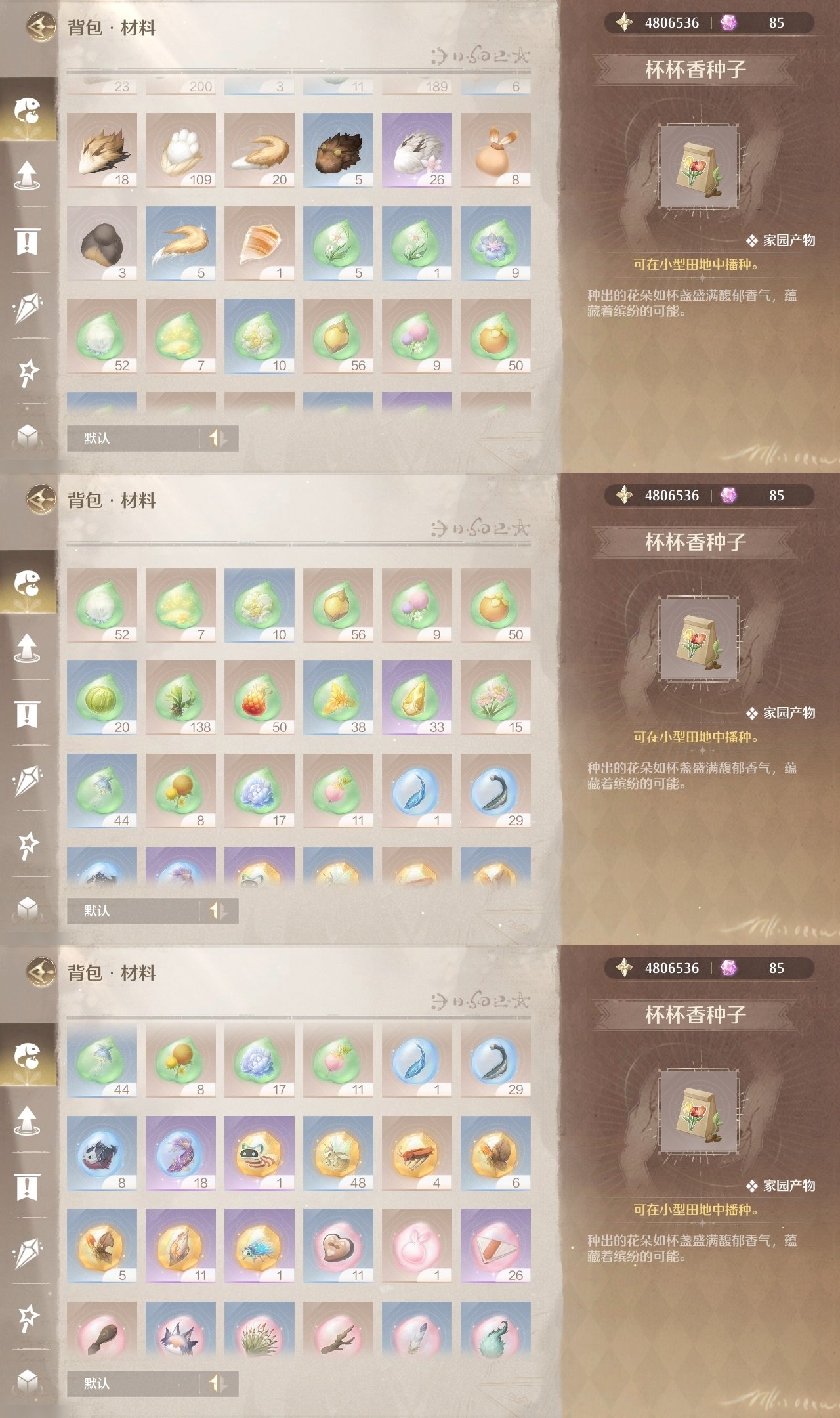Select the purple fish item with count 18
The height and width of the screenshot is (1418, 840).
point(180,1153)
